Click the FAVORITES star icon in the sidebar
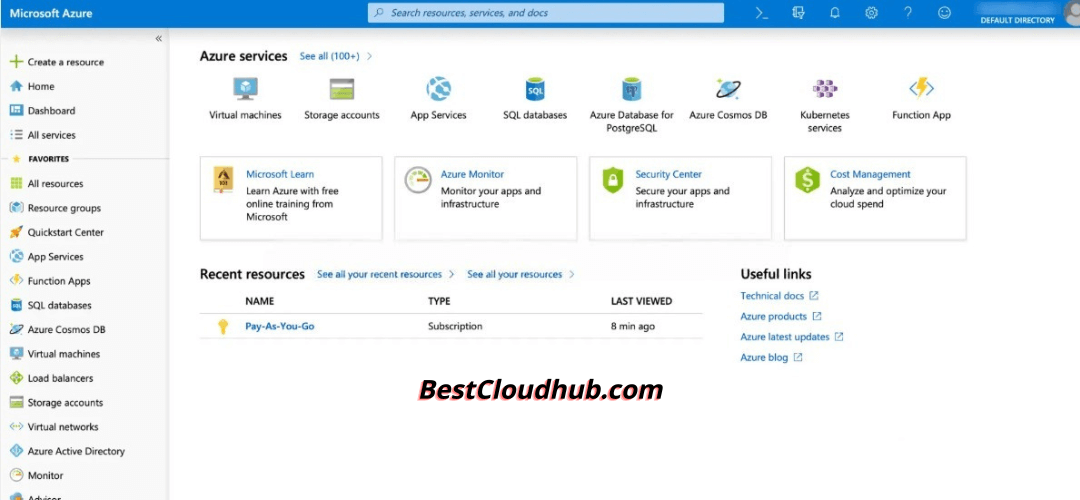The height and width of the screenshot is (500, 1080). click(16, 159)
